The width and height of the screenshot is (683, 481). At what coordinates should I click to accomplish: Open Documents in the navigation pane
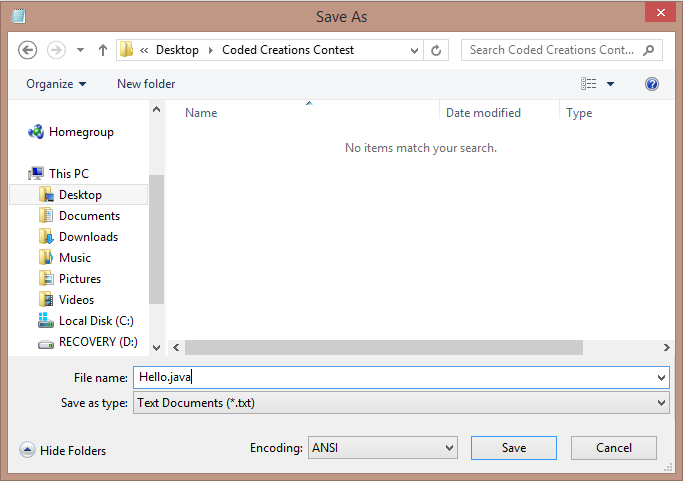(89, 216)
